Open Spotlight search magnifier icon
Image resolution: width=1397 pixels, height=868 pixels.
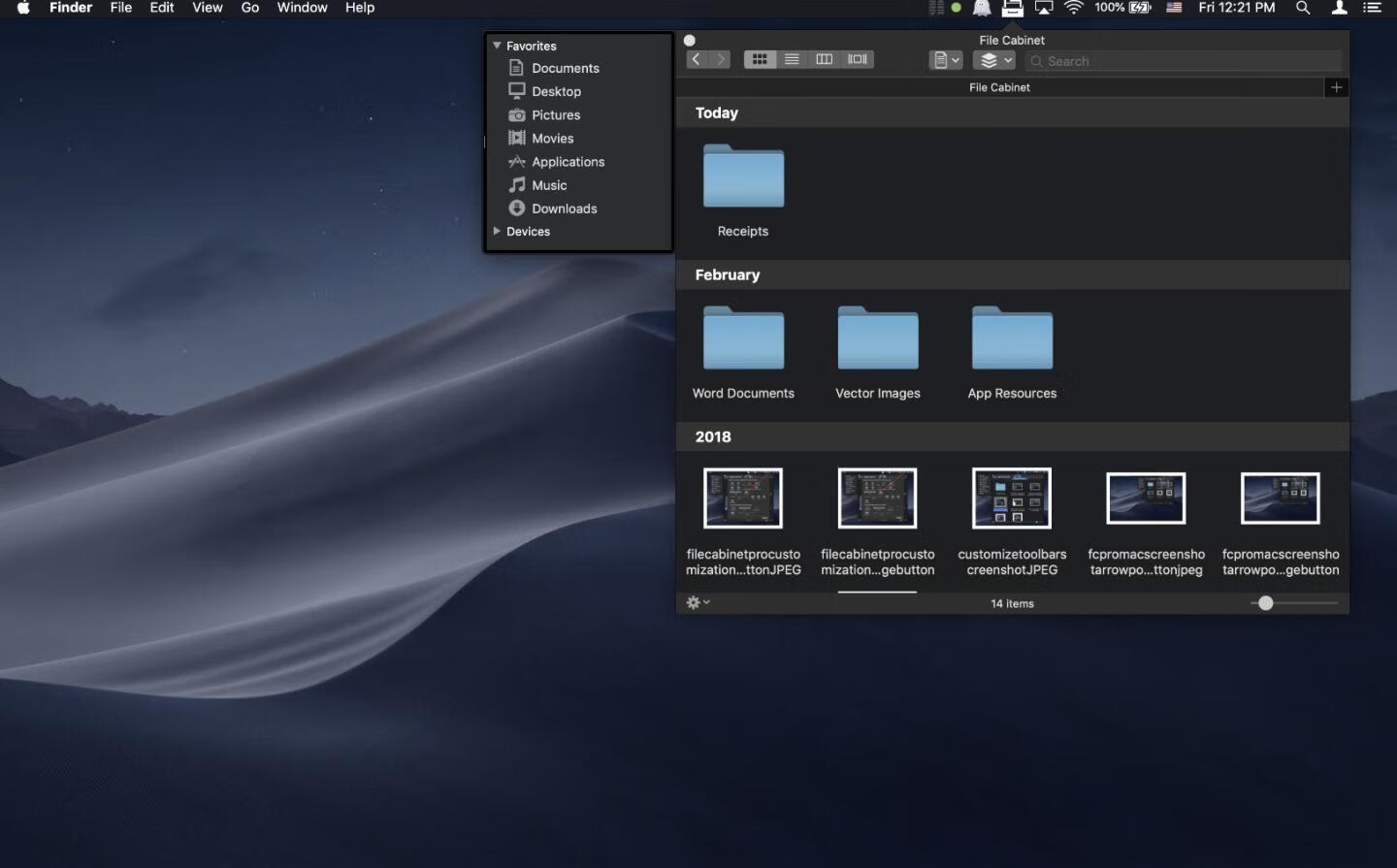point(1303,8)
